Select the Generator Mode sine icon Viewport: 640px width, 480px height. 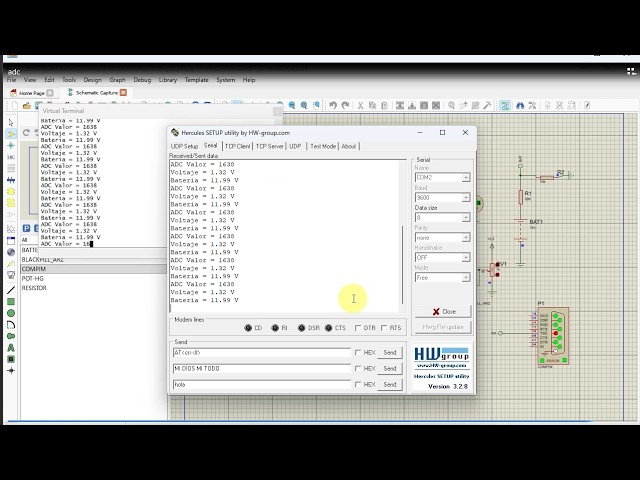click(11, 252)
